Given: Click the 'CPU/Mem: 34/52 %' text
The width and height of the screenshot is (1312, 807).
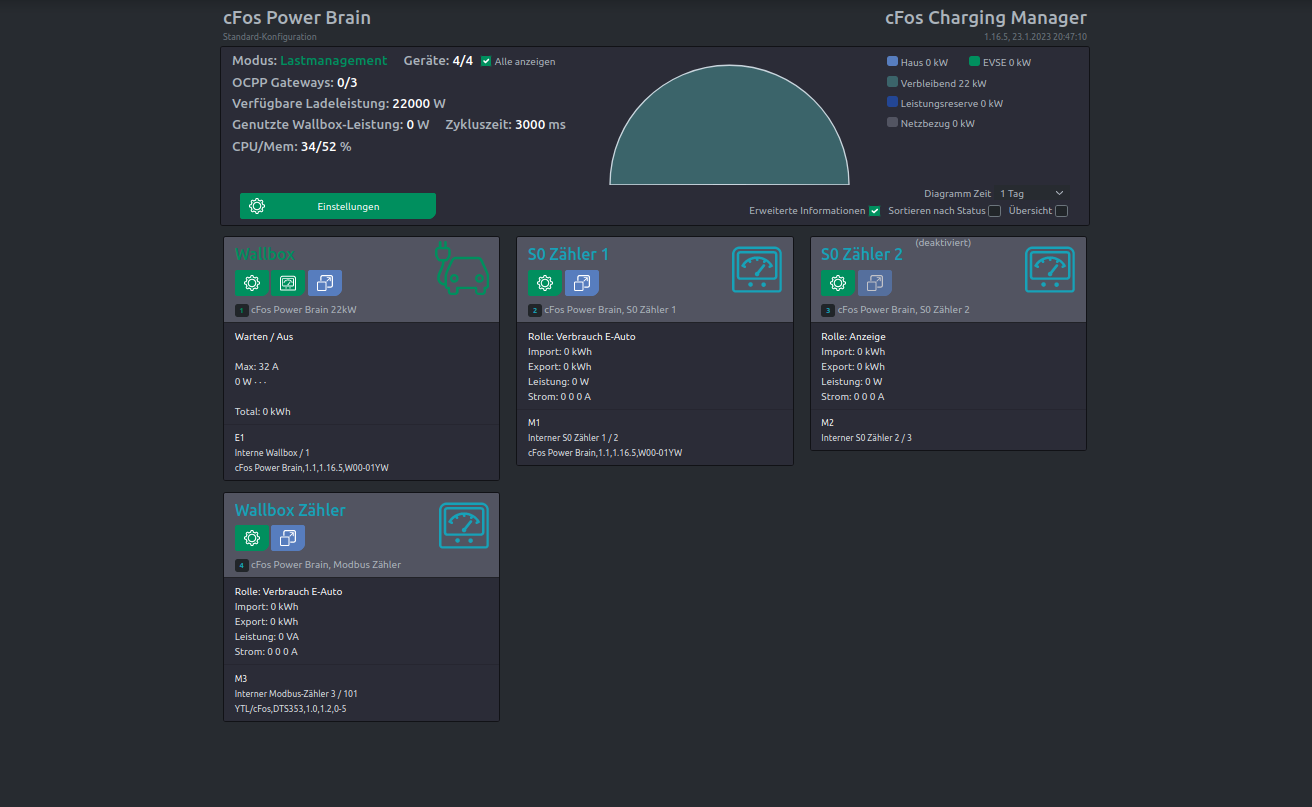Looking at the screenshot, I should tap(292, 146).
